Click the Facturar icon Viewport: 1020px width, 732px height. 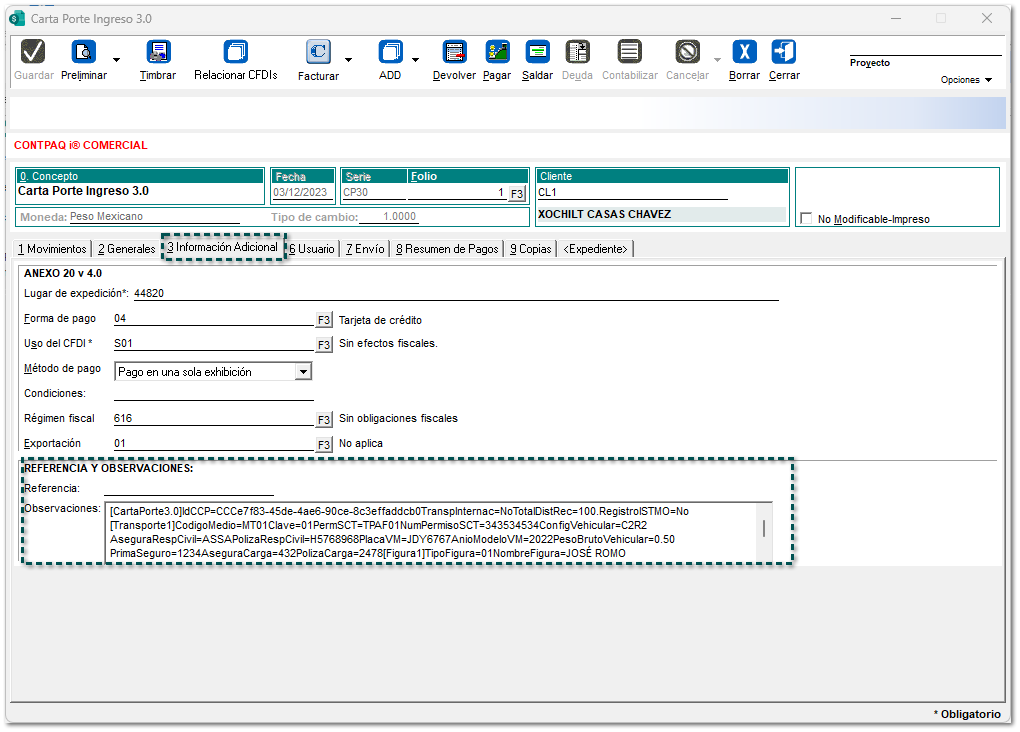coord(318,53)
